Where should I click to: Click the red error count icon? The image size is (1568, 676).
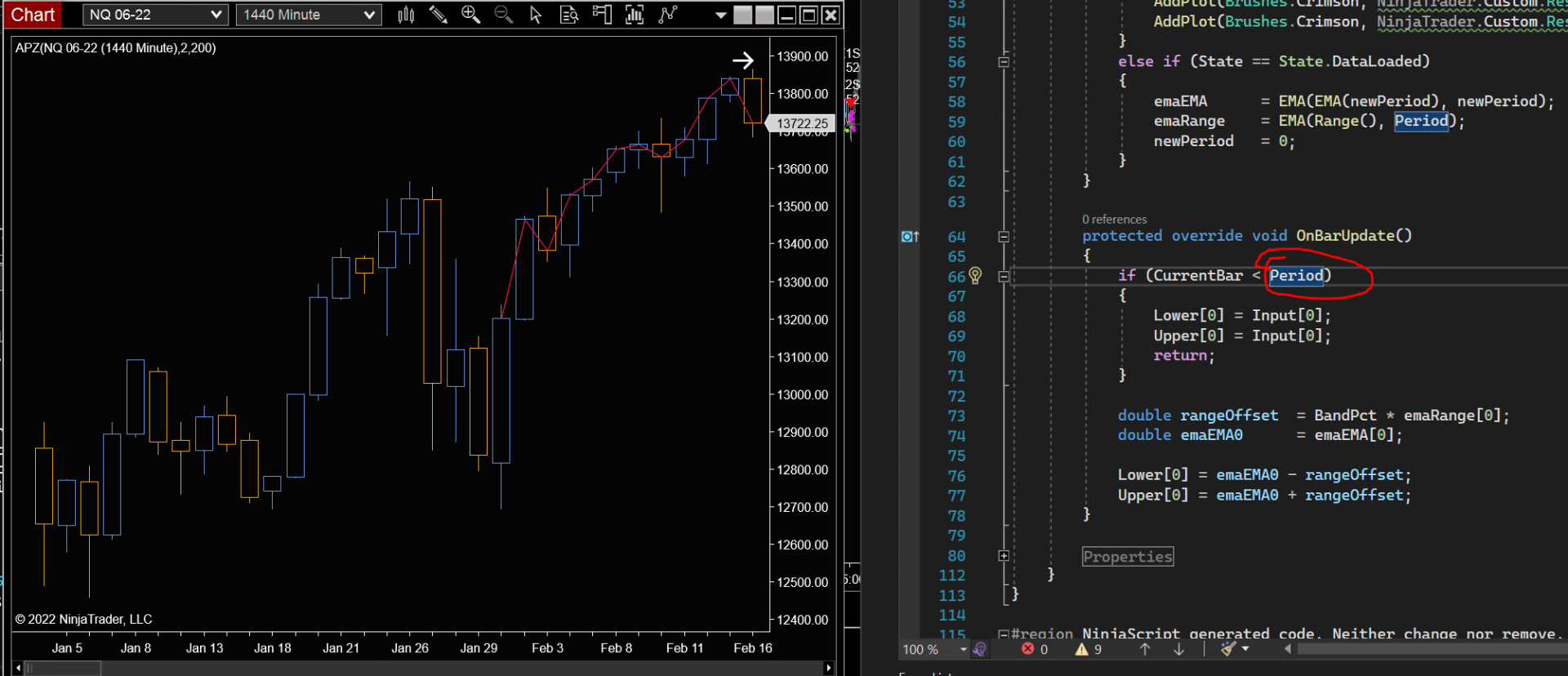[1027, 649]
